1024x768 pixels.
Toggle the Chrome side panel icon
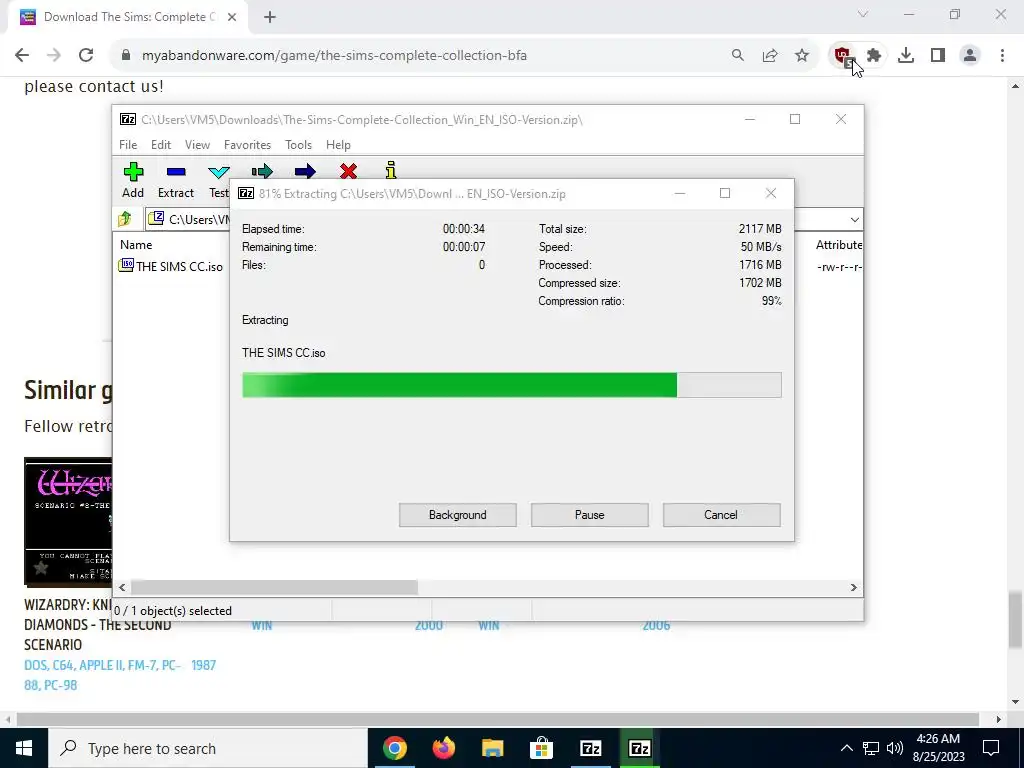click(x=938, y=56)
